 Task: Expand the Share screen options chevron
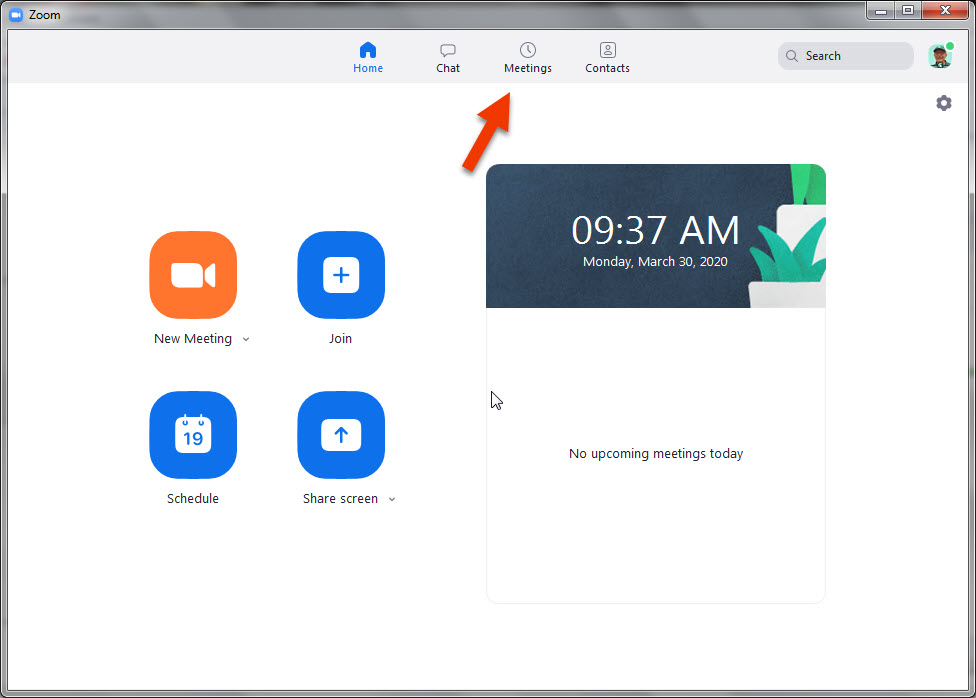tap(392, 499)
